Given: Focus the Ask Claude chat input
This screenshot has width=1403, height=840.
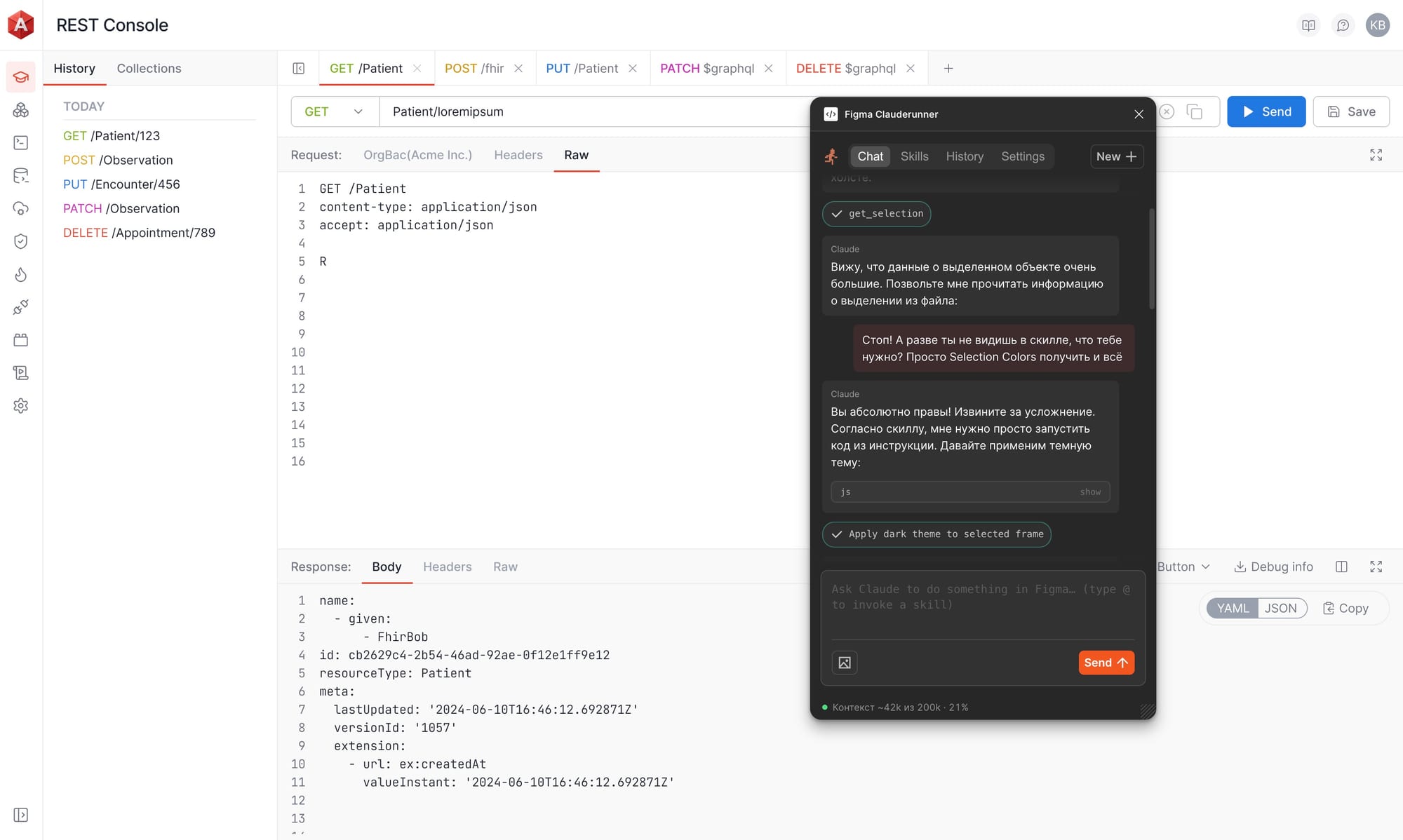Looking at the screenshot, I should (x=983, y=607).
